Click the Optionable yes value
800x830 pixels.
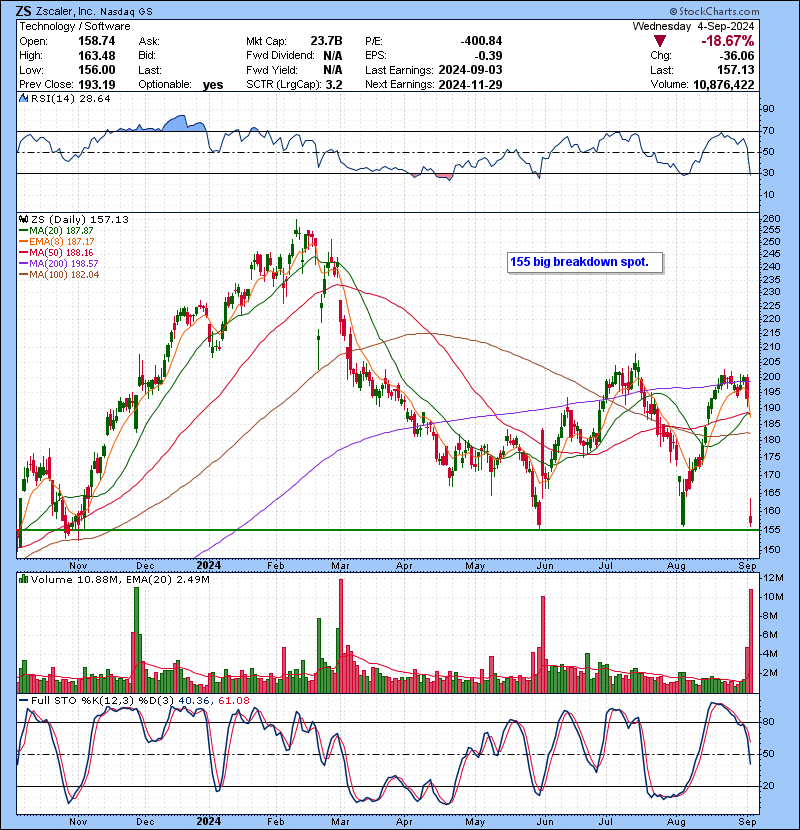click(213, 85)
